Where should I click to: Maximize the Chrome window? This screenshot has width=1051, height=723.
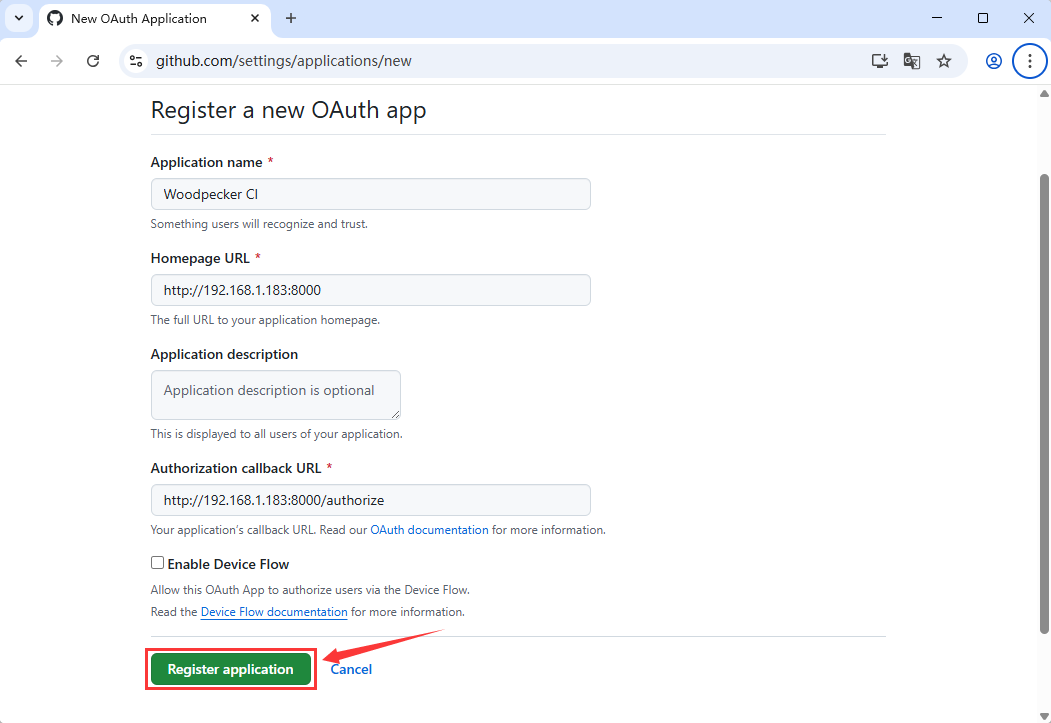tap(983, 18)
